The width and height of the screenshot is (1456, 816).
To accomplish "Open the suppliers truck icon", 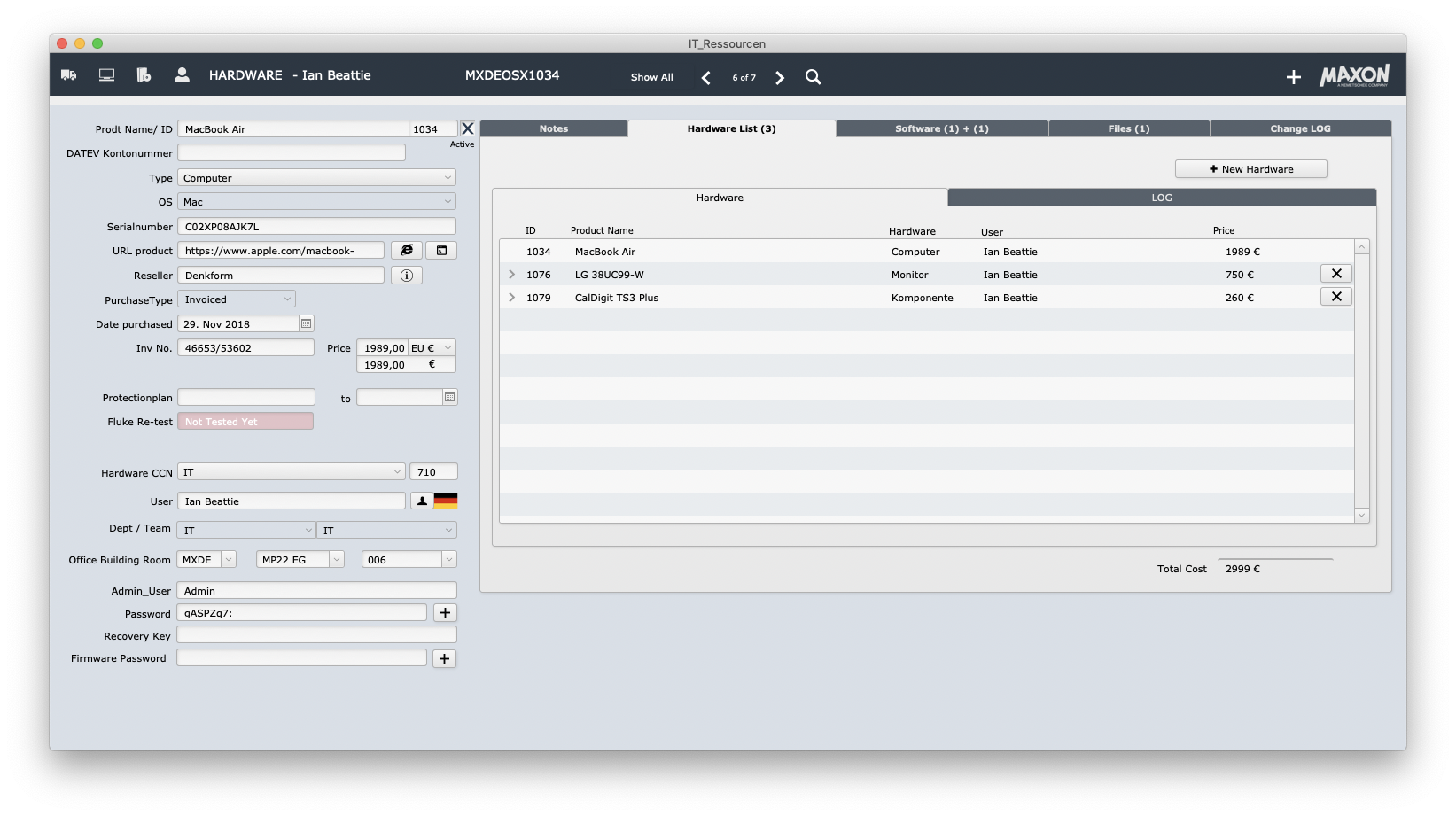I will (x=68, y=75).
